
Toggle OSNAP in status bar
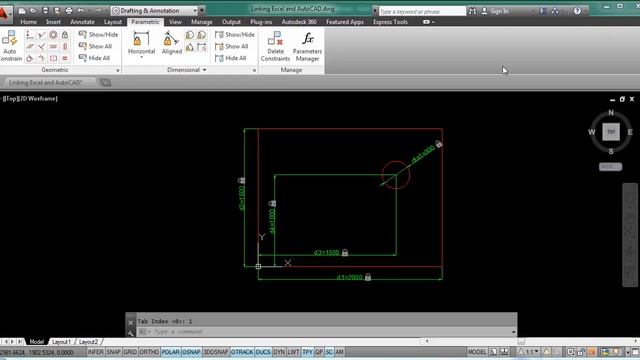tap(191, 352)
